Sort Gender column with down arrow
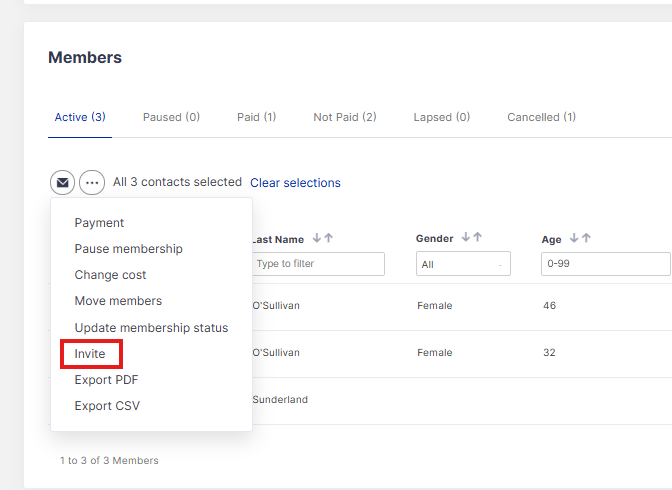This screenshot has height=490, width=672. pyautogui.click(x=466, y=238)
